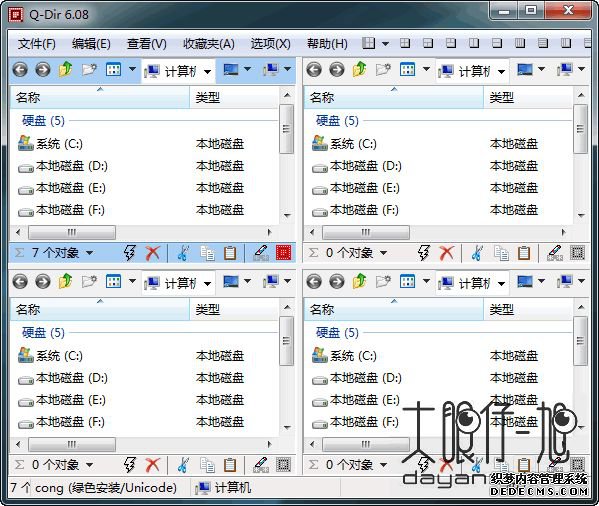Click the edit pen icon in top-left pane
The width and height of the screenshot is (599, 506).
pyautogui.click(x=261, y=253)
